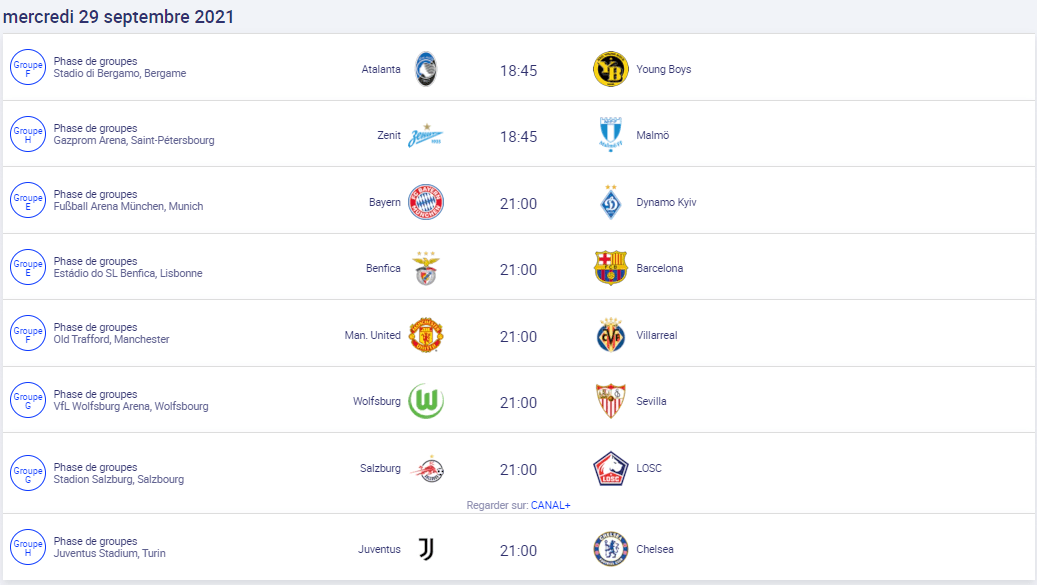
Task: Click the Juventus J logo
Action: click(426, 549)
